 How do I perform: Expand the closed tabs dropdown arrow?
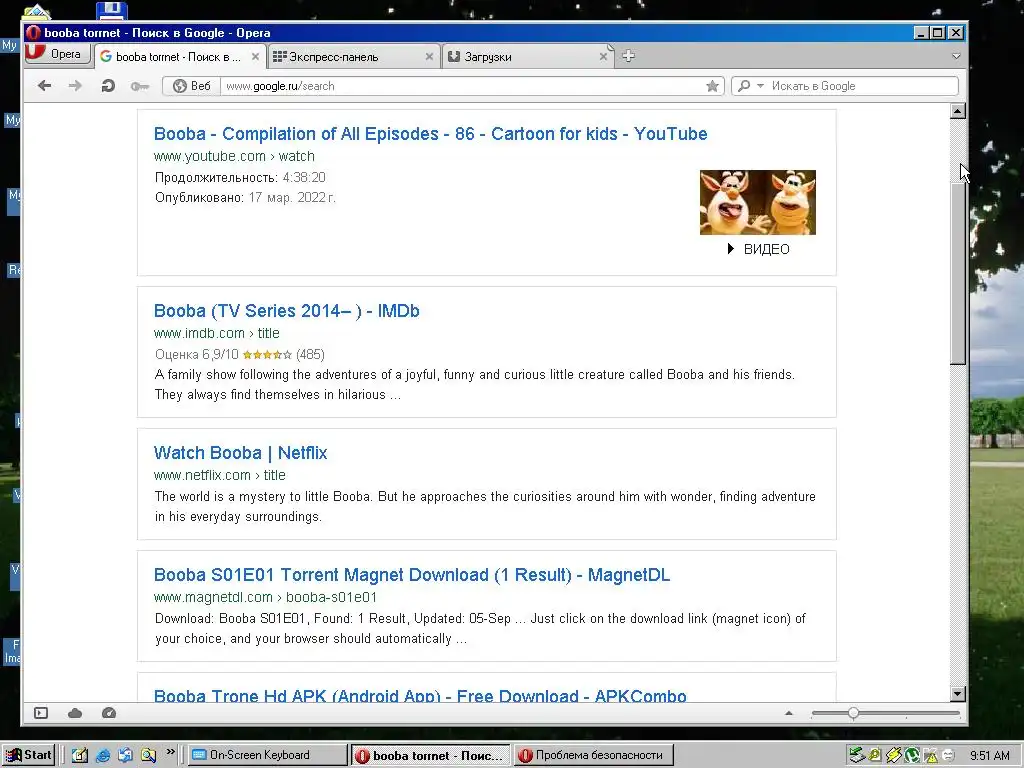click(x=956, y=56)
